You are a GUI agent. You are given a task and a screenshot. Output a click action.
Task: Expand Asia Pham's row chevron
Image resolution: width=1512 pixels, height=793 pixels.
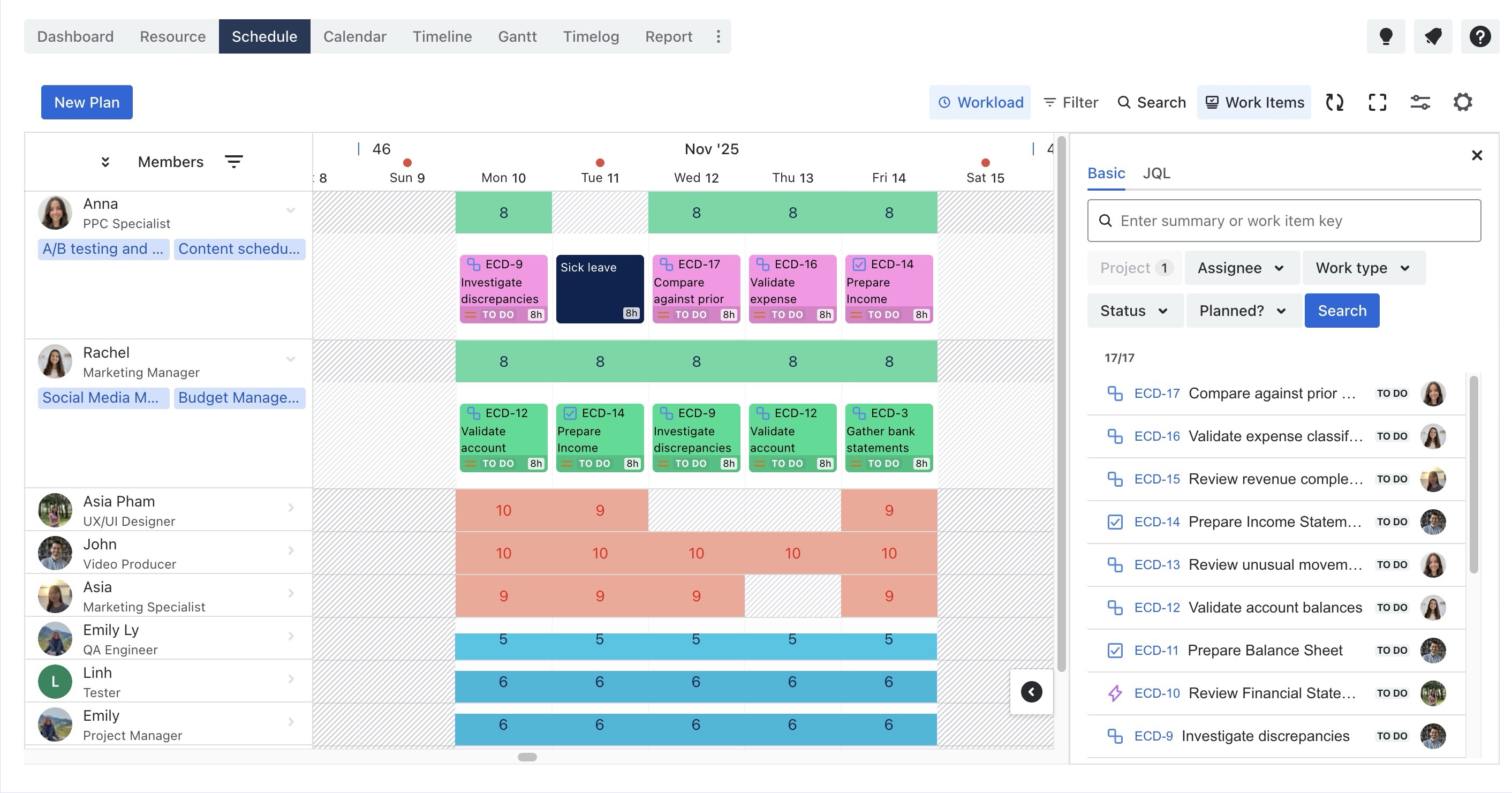point(290,508)
